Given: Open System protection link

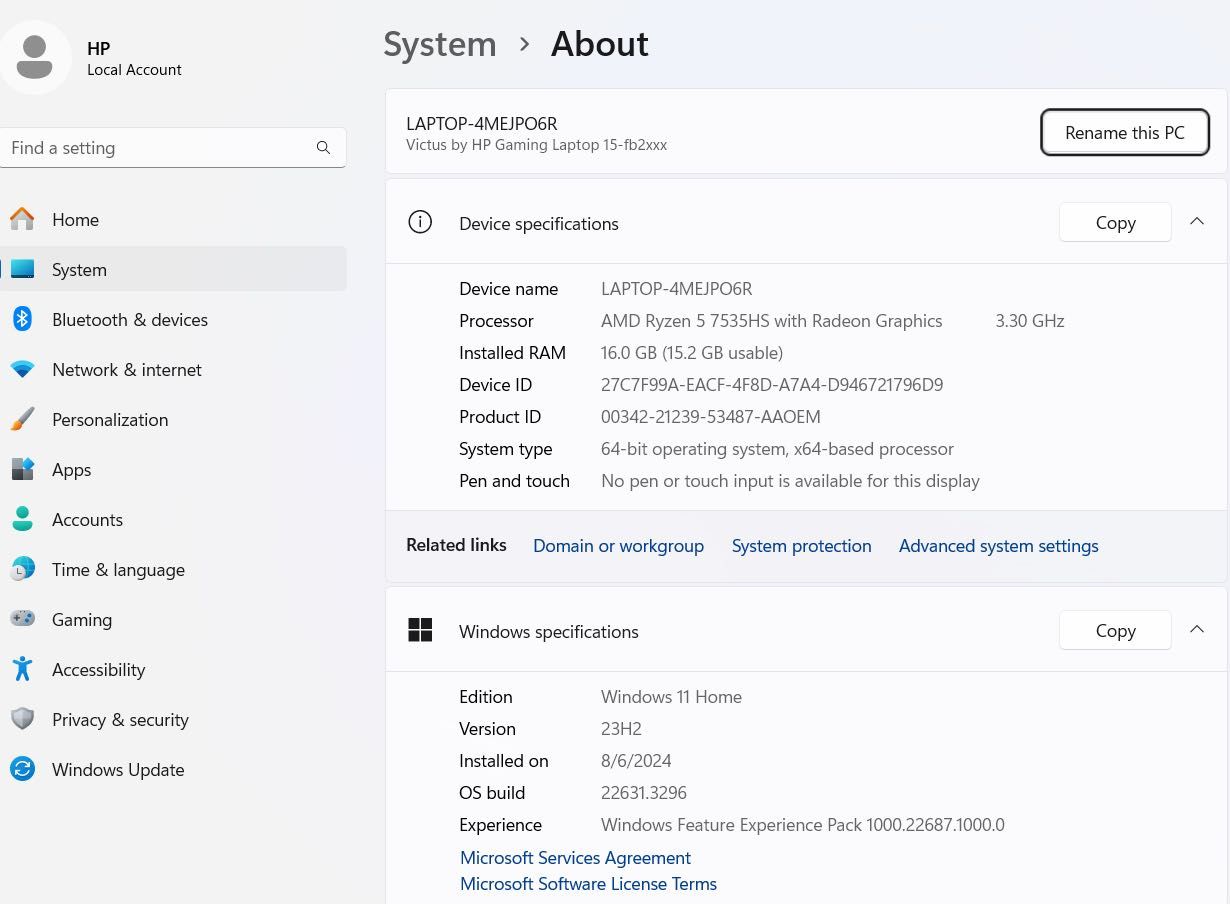Looking at the screenshot, I should tap(801, 546).
